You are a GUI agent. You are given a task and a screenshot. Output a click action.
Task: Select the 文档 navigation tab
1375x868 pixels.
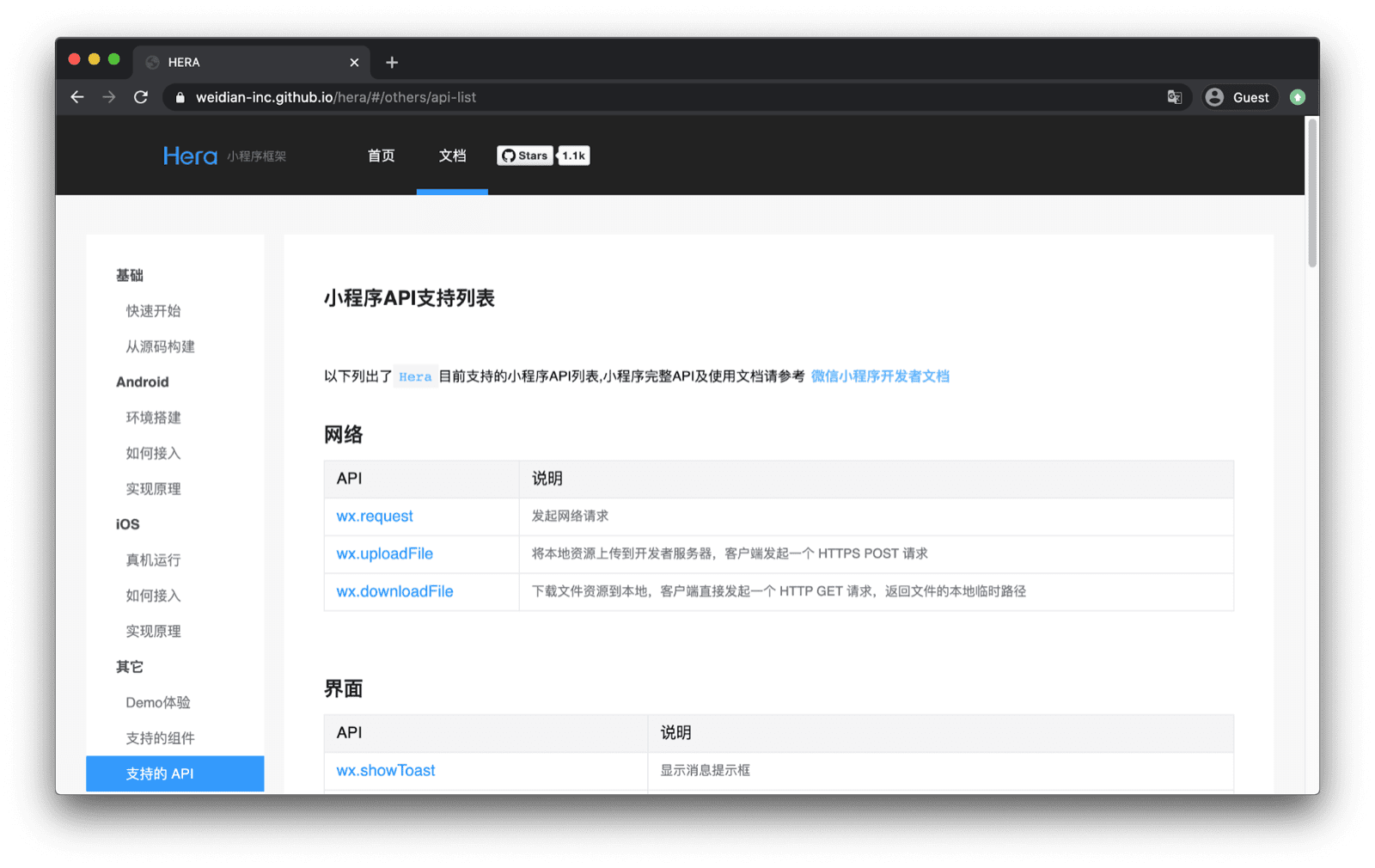pyautogui.click(x=451, y=156)
